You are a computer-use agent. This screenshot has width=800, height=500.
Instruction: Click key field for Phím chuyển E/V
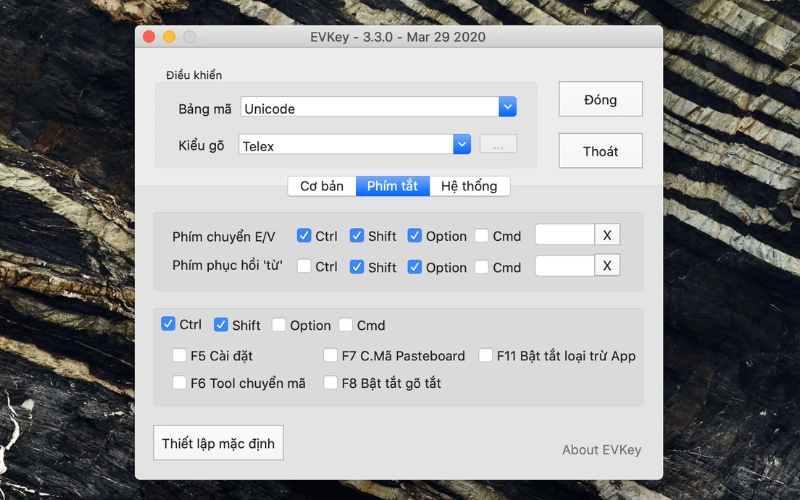pos(565,235)
